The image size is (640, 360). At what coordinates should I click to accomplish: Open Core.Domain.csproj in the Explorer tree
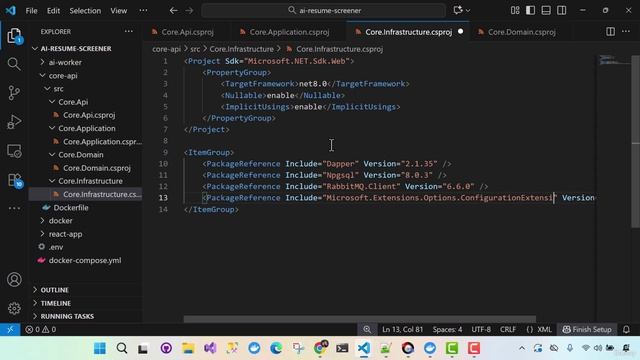tap(97, 168)
